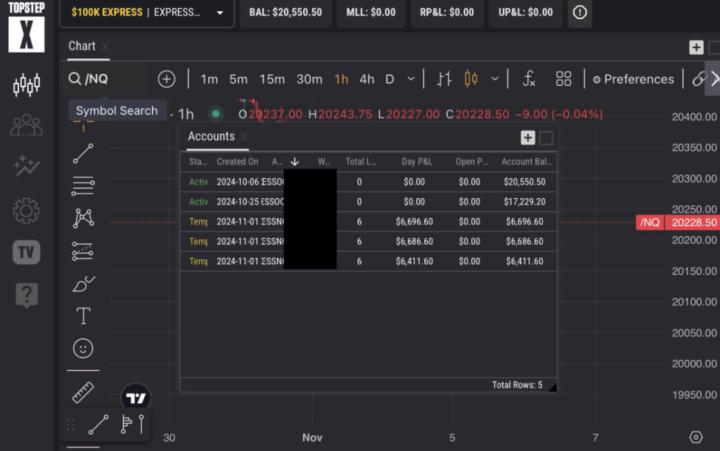Select the 5m timeframe
Screen dimensions: 720x451
[x=238, y=79]
